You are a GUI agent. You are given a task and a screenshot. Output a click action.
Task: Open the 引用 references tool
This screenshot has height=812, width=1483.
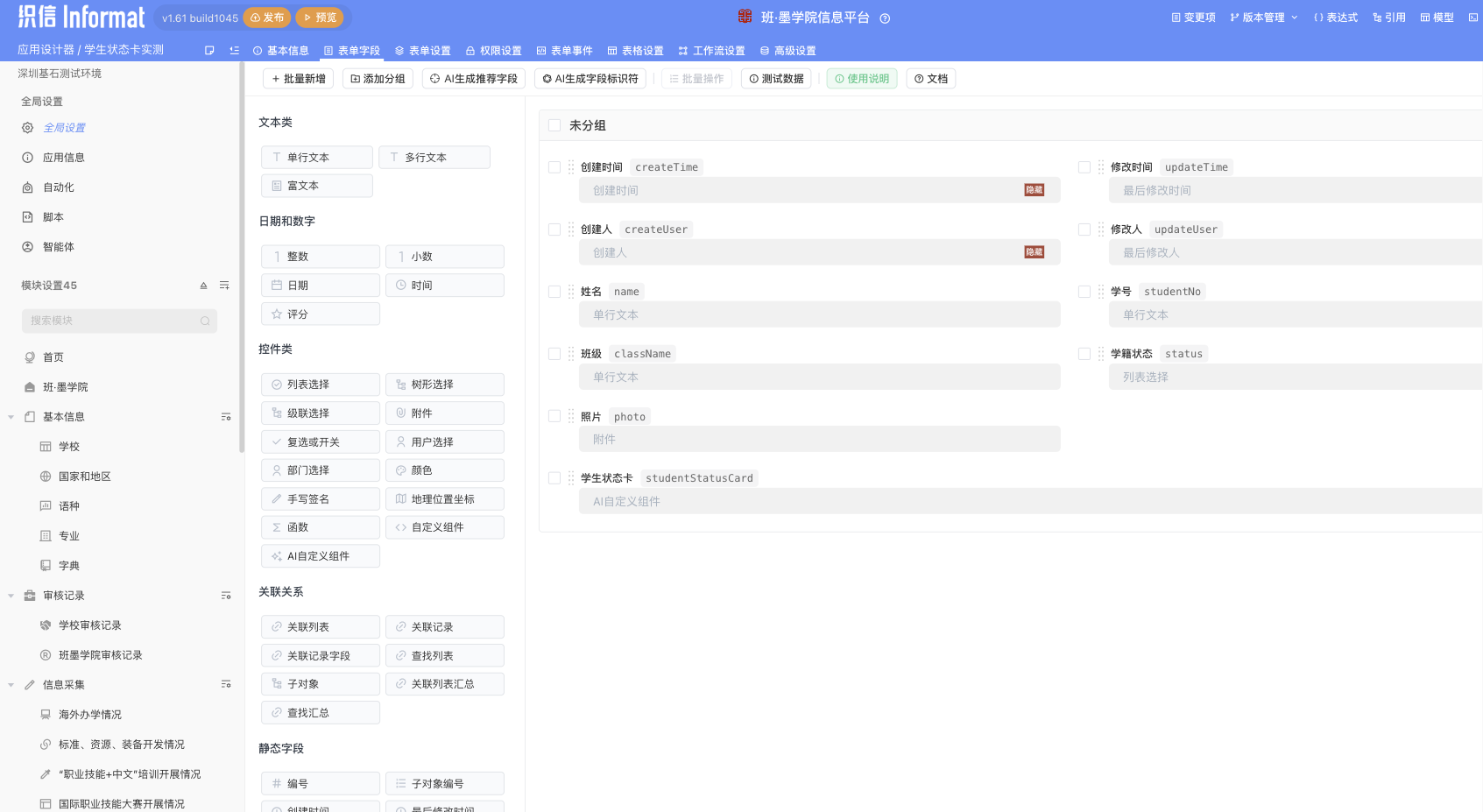point(1389,18)
